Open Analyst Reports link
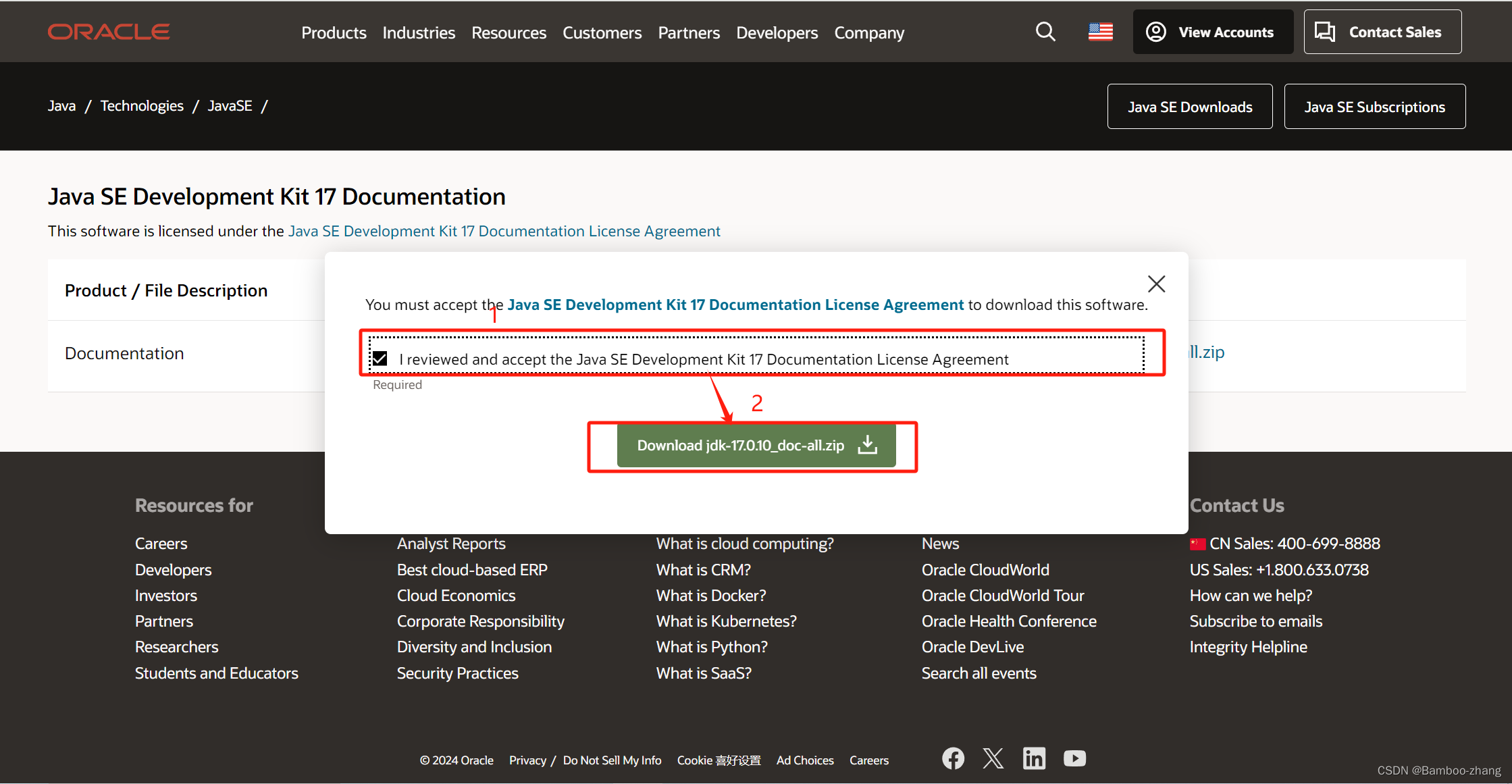 (x=451, y=544)
